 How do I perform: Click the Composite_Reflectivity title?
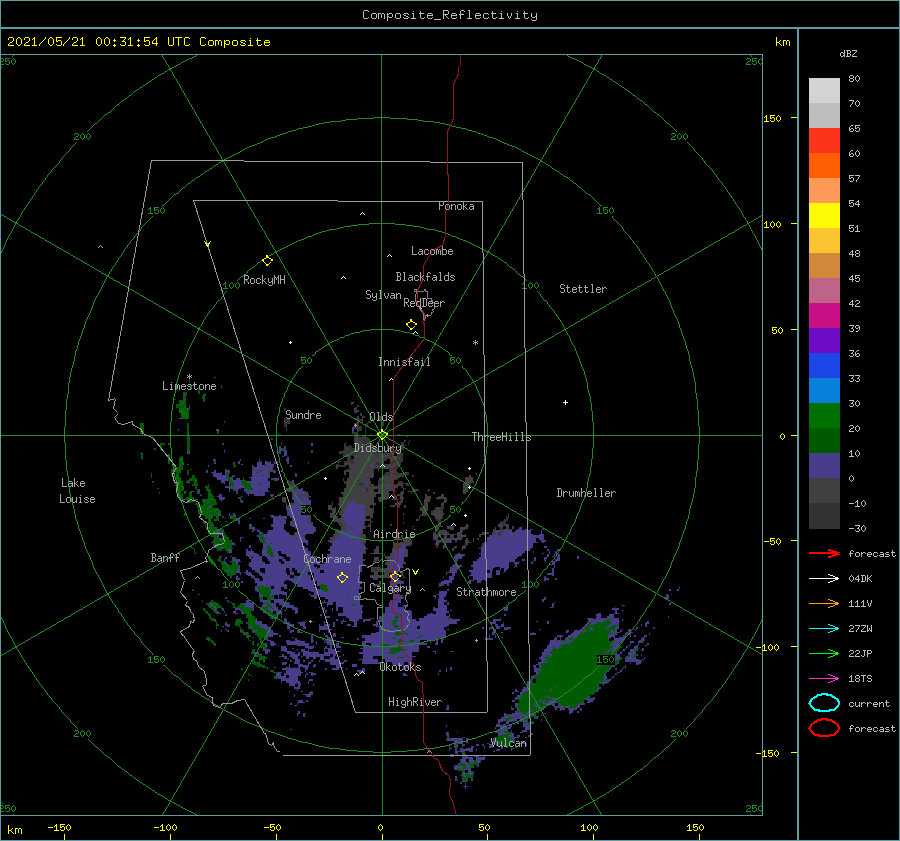450,15
